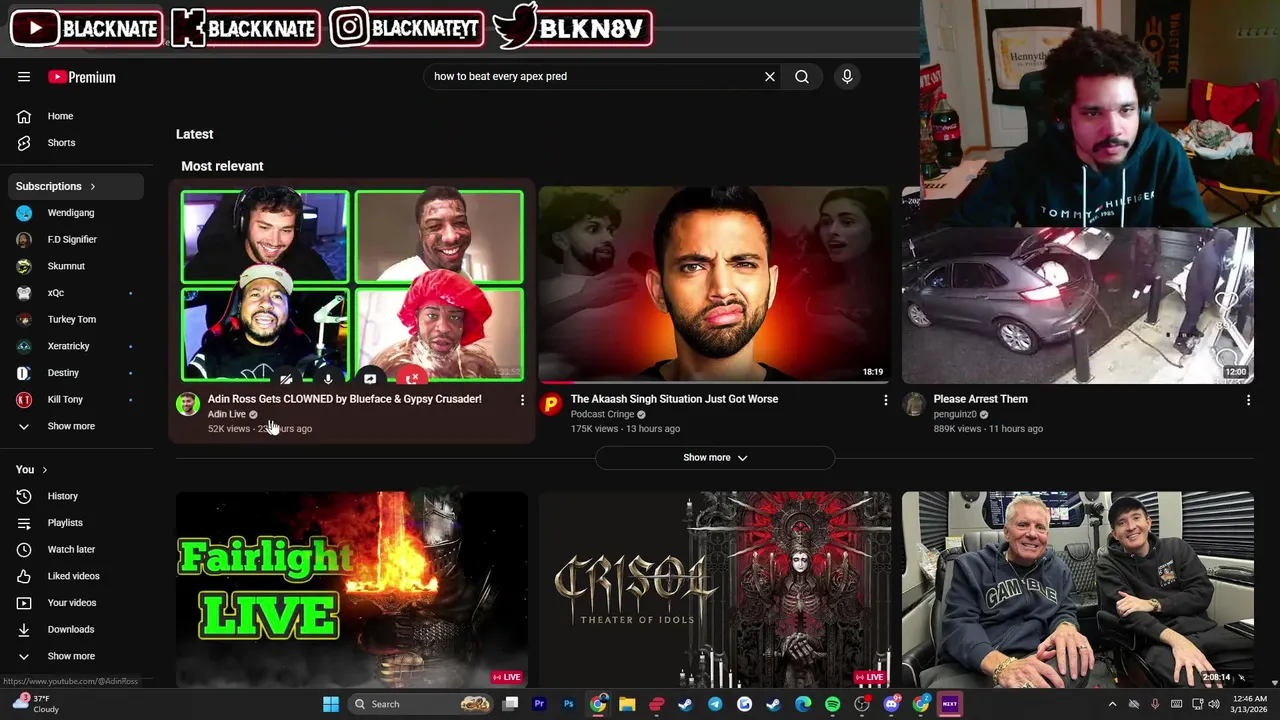Open the hamburger guide menu
Image resolution: width=1280 pixels, height=720 pixels.
(x=24, y=77)
